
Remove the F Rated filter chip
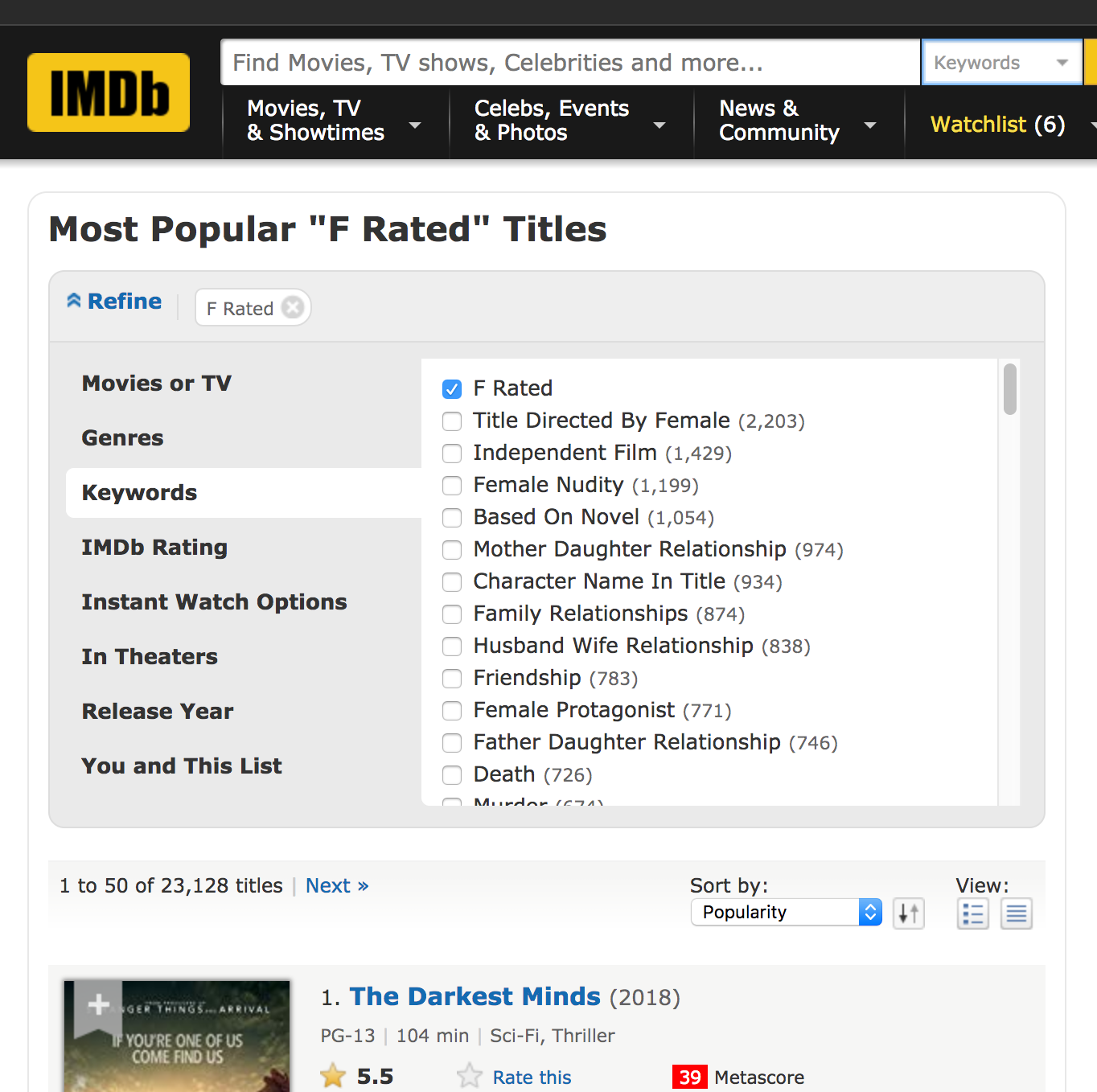pos(293,307)
